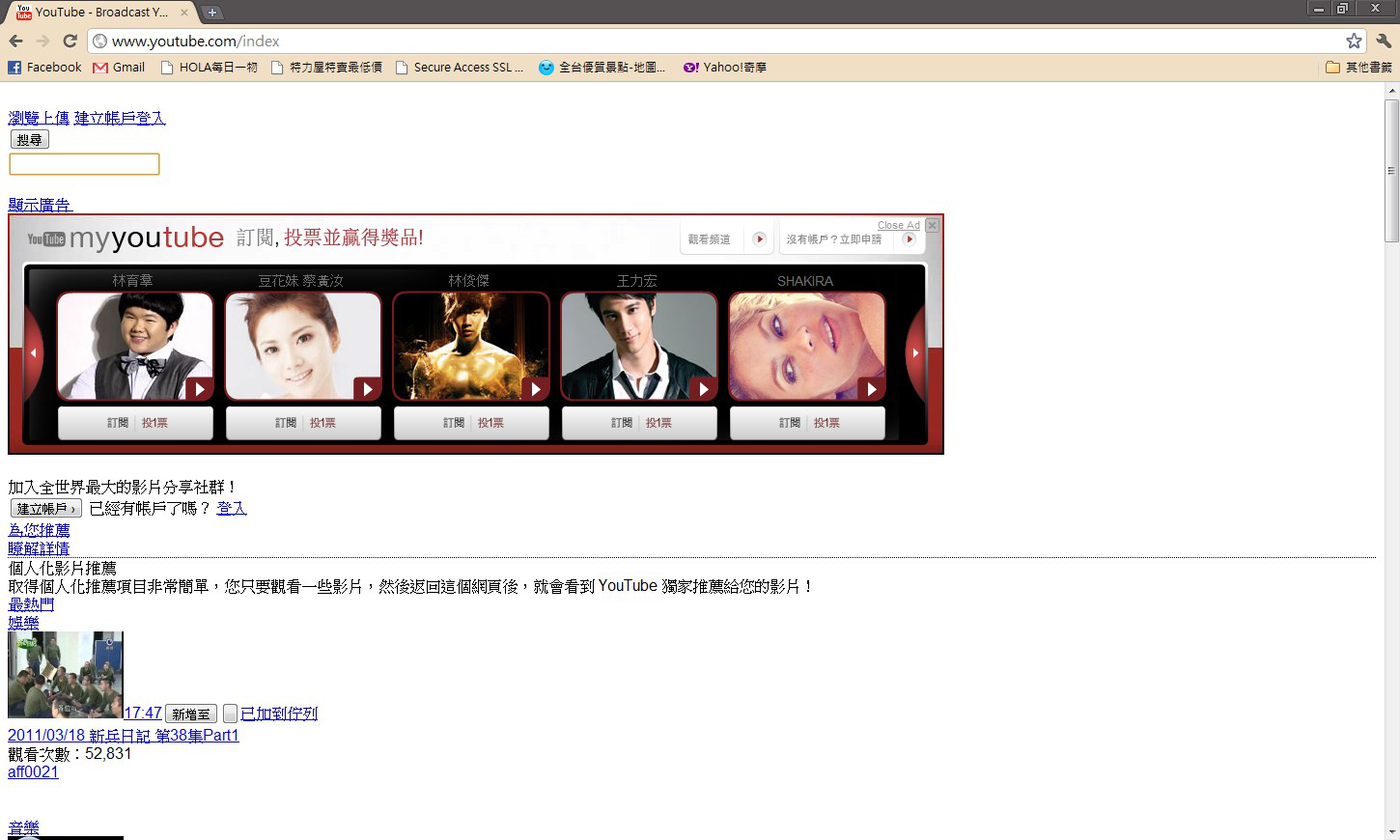Subscribe (訂閱) to SHAKIRA
Screen dimensions: 1400x840
[x=790, y=423]
